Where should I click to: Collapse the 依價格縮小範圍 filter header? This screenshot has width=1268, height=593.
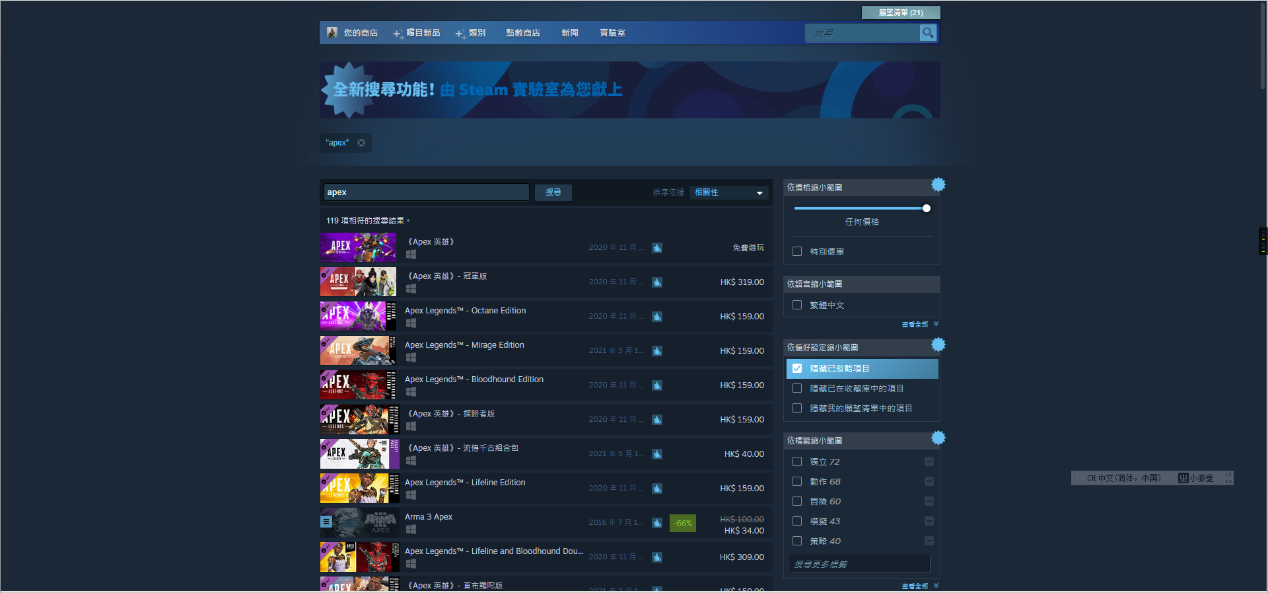coord(861,187)
